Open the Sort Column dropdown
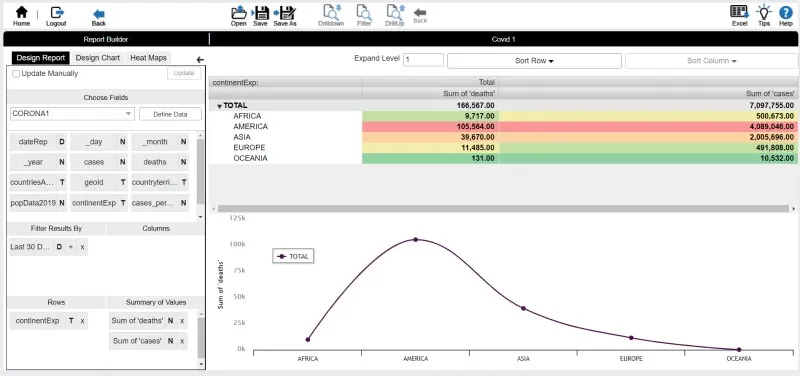The height and width of the screenshot is (376, 800). pos(712,61)
